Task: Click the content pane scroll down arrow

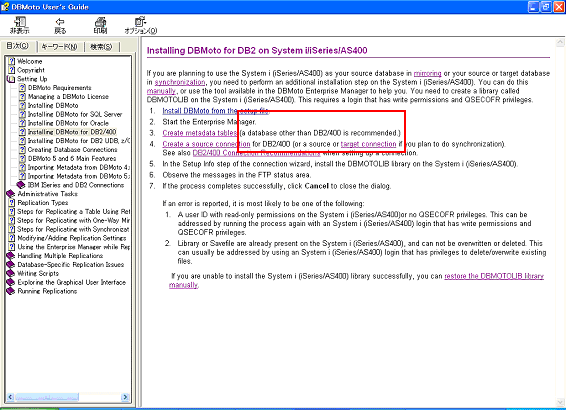Action: pyautogui.click(x=560, y=402)
